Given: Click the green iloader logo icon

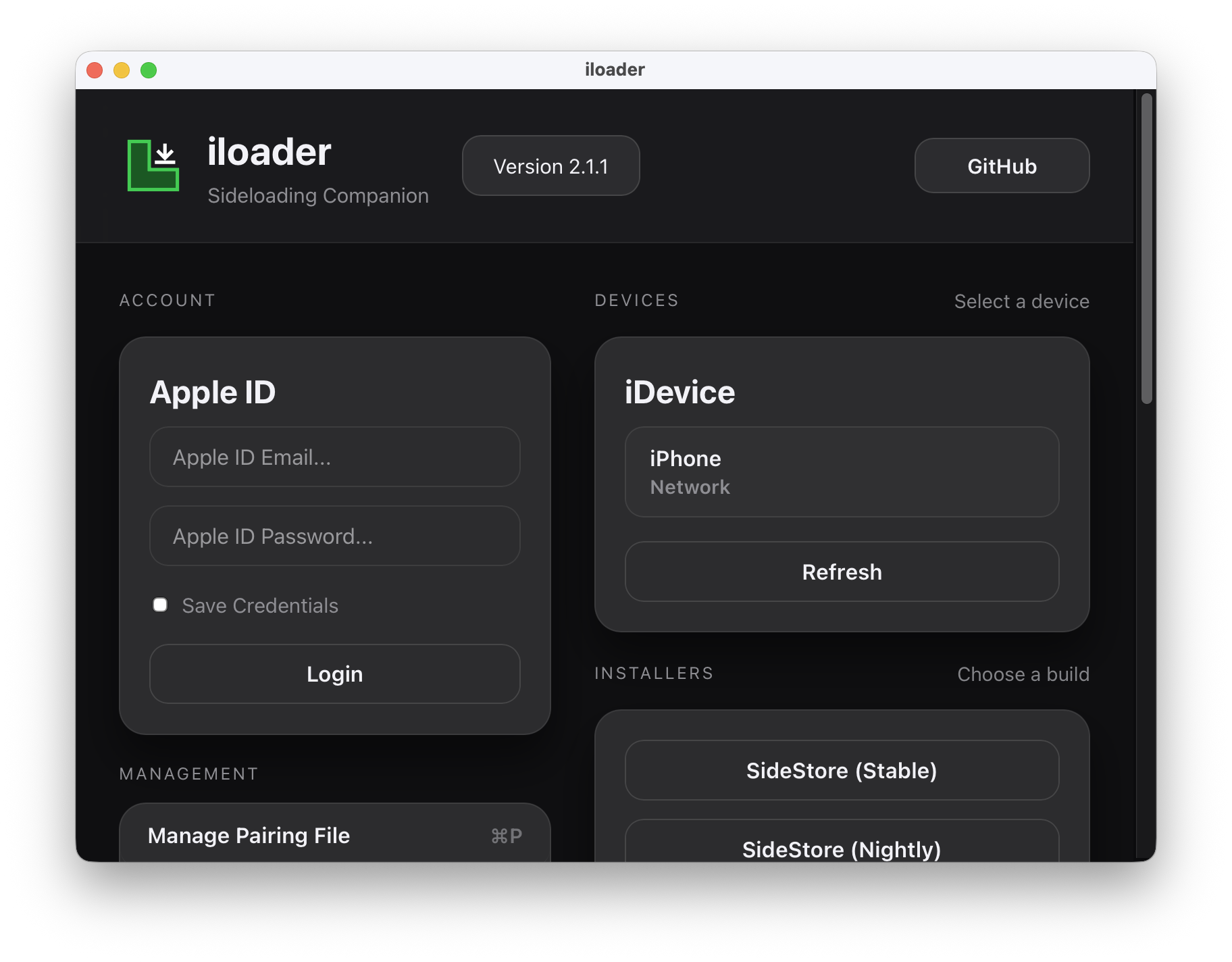Looking at the screenshot, I should pyautogui.click(x=153, y=166).
